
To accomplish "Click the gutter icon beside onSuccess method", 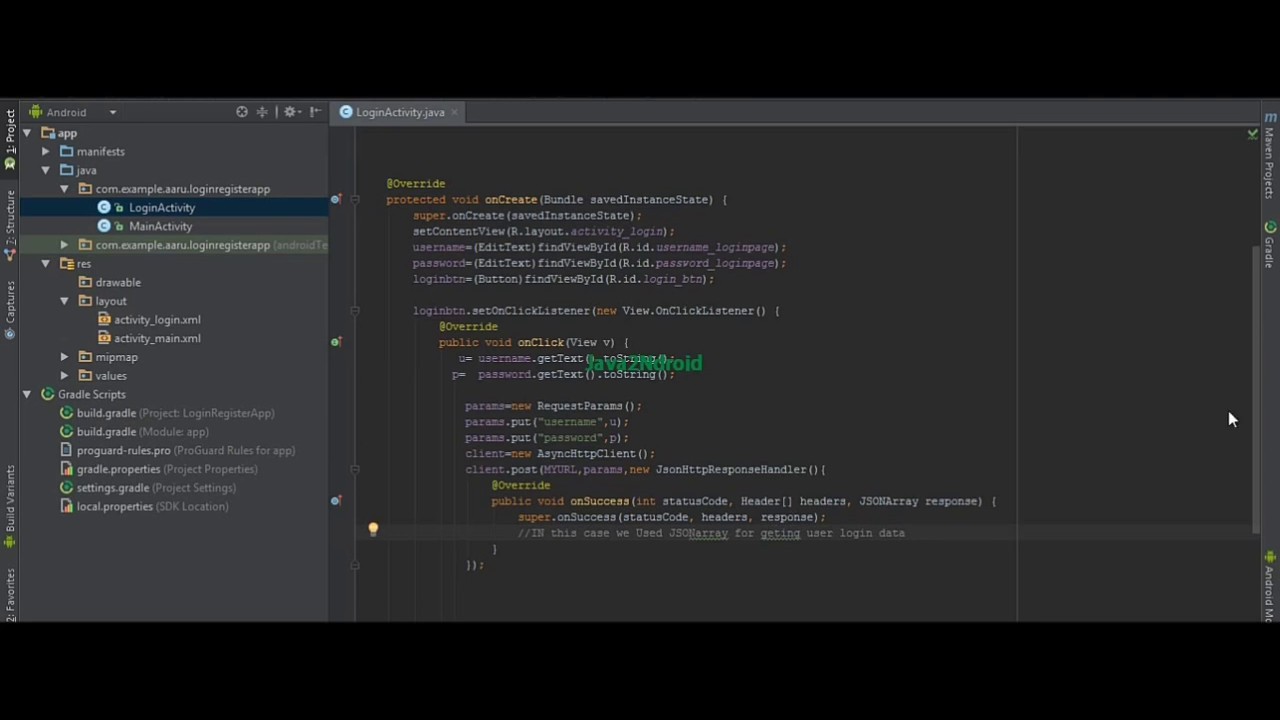I will pyautogui.click(x=336, y=501).
